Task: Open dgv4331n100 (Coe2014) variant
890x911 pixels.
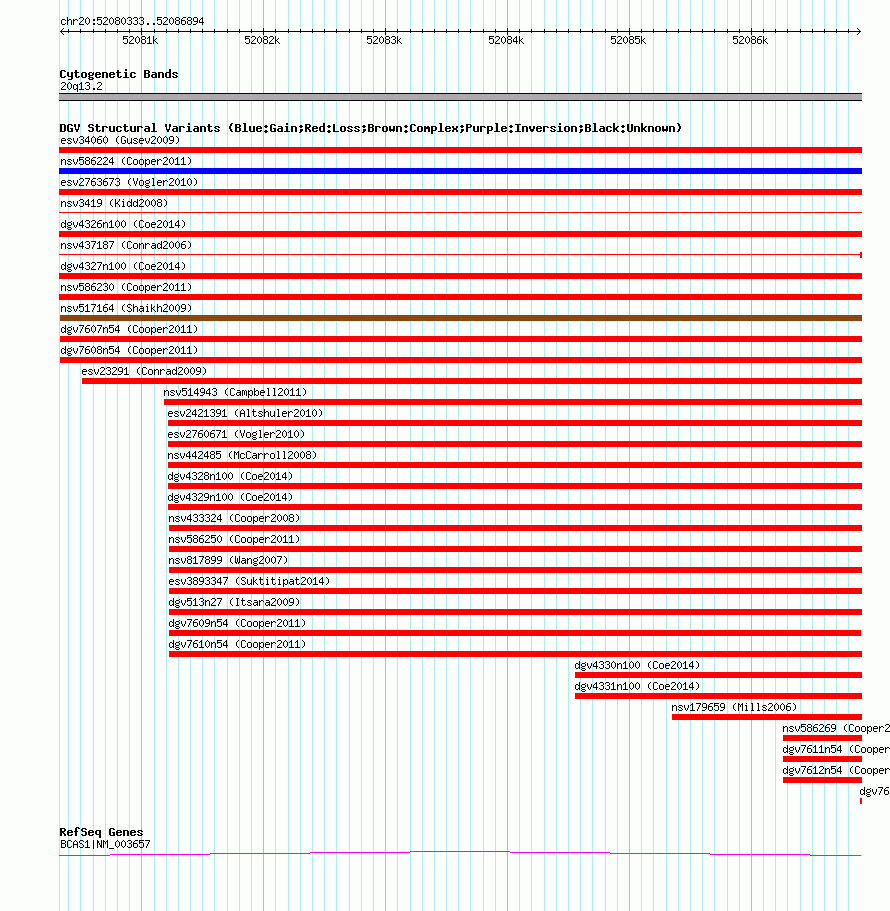Action: pos(637,686)
